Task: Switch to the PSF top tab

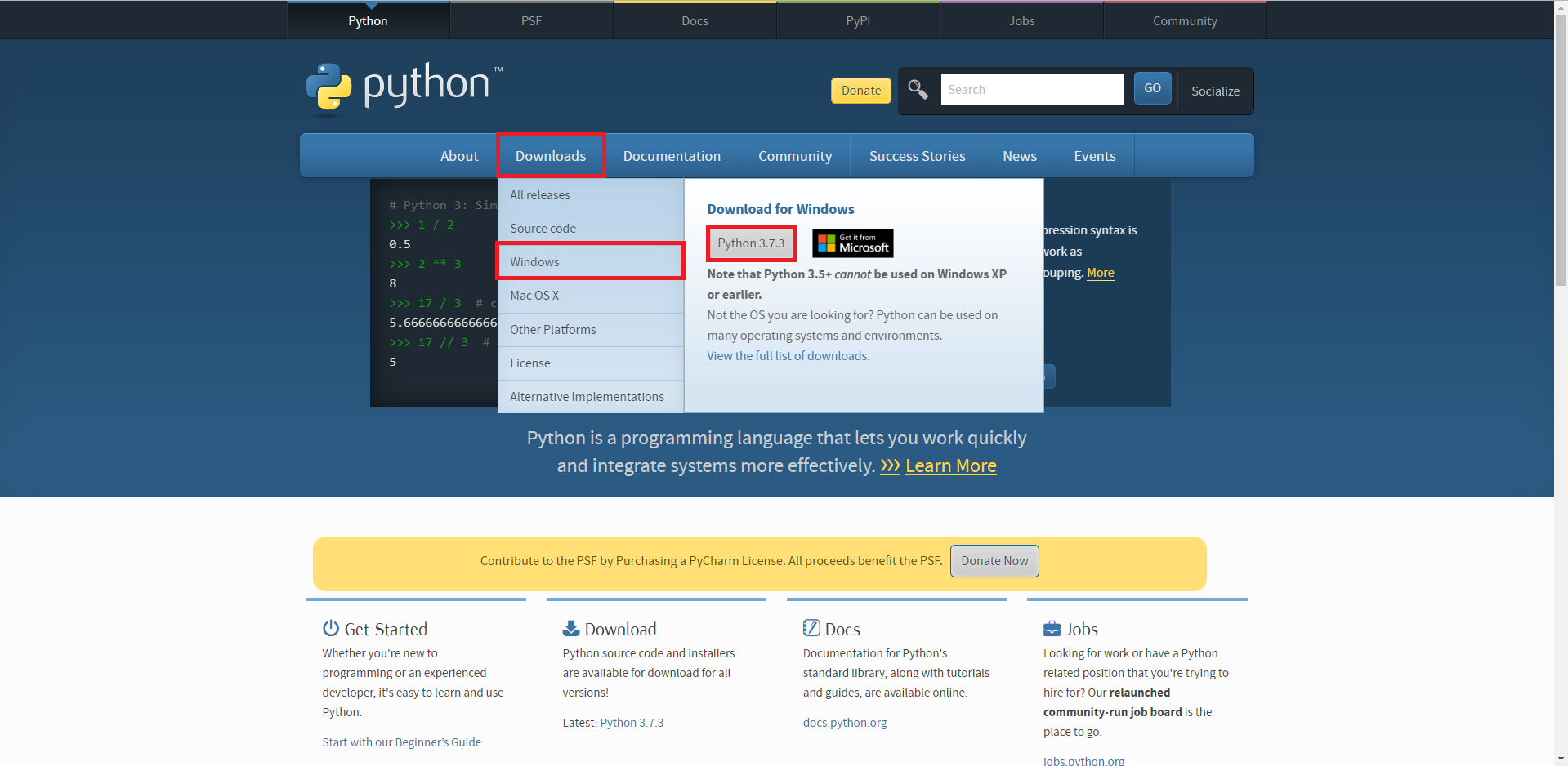Action: point(531,20)
